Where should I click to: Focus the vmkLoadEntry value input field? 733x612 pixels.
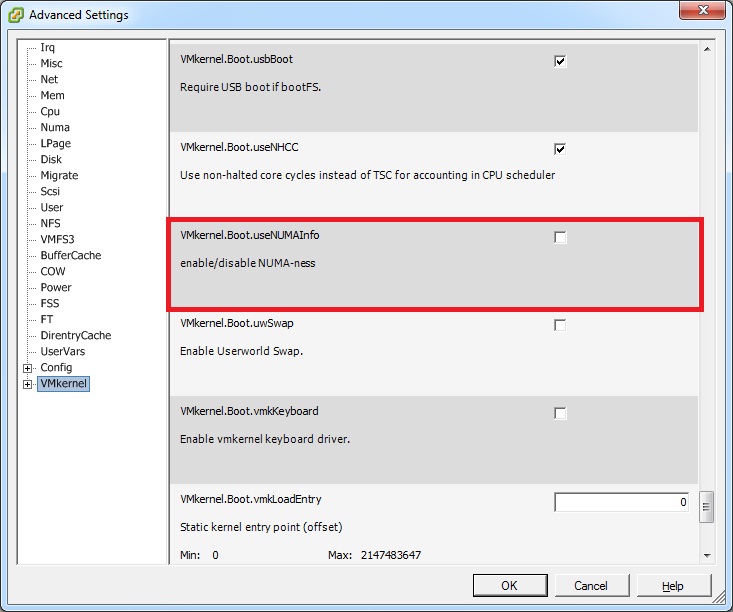click(x=621, y=502)
